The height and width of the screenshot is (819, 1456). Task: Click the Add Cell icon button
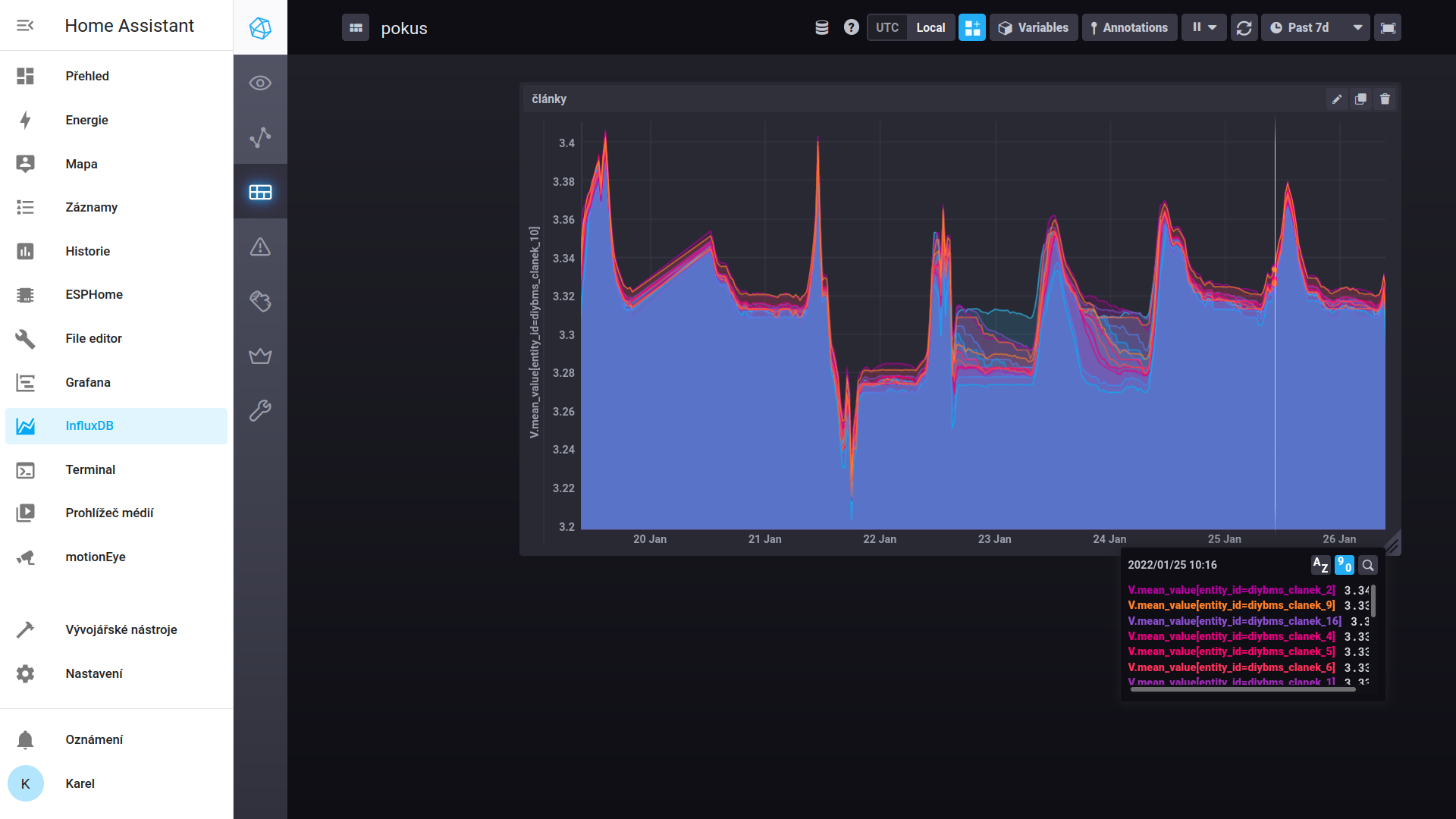point(972,28)
